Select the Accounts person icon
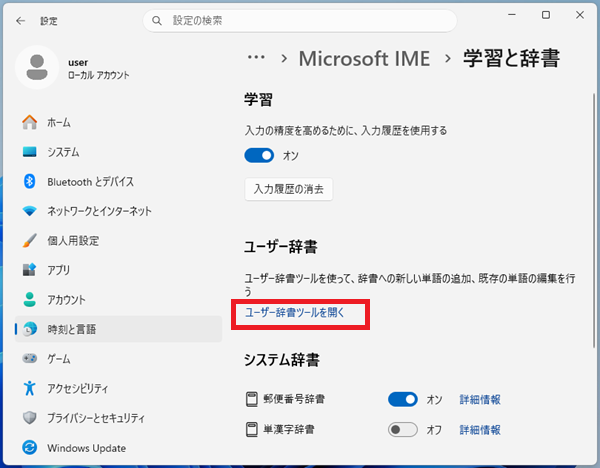 (x=29, y=300)
